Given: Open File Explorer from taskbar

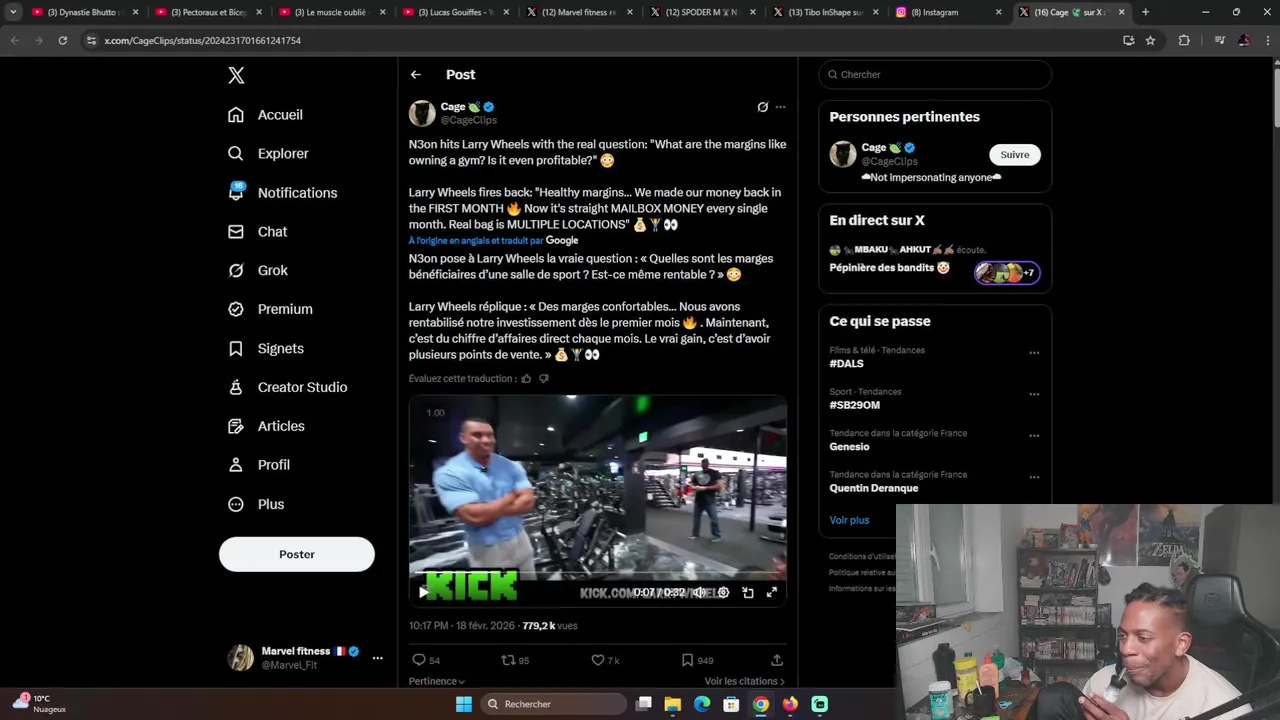Looking at the screenshot, I should (673, 704).
